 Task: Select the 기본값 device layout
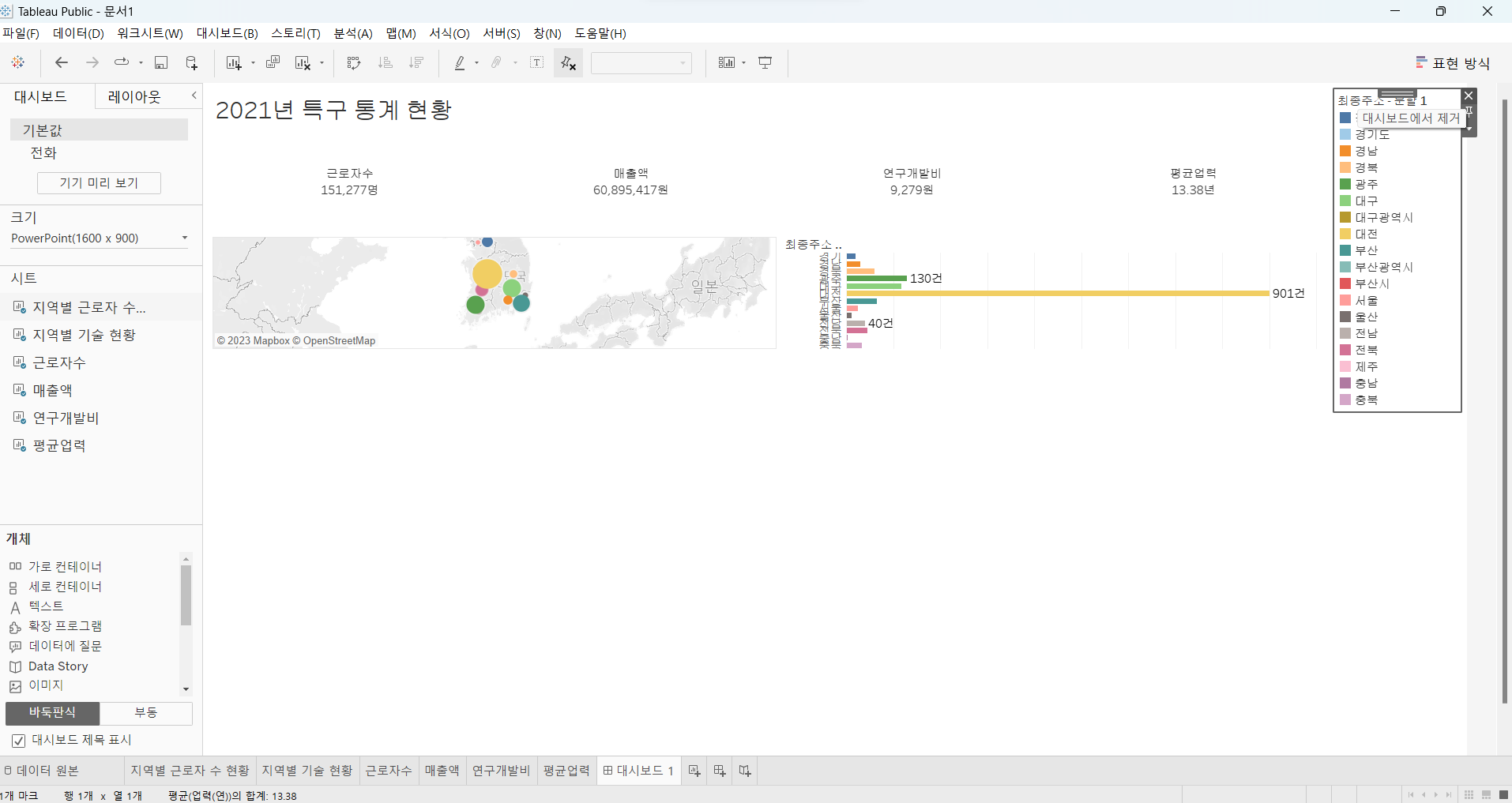point(99,129)
